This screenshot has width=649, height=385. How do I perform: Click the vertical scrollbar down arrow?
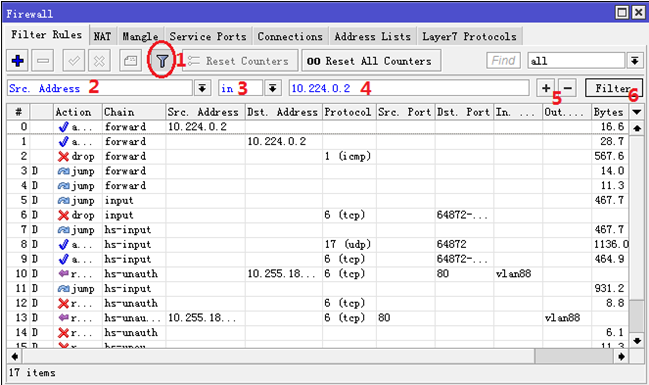[x=637, y=341]
